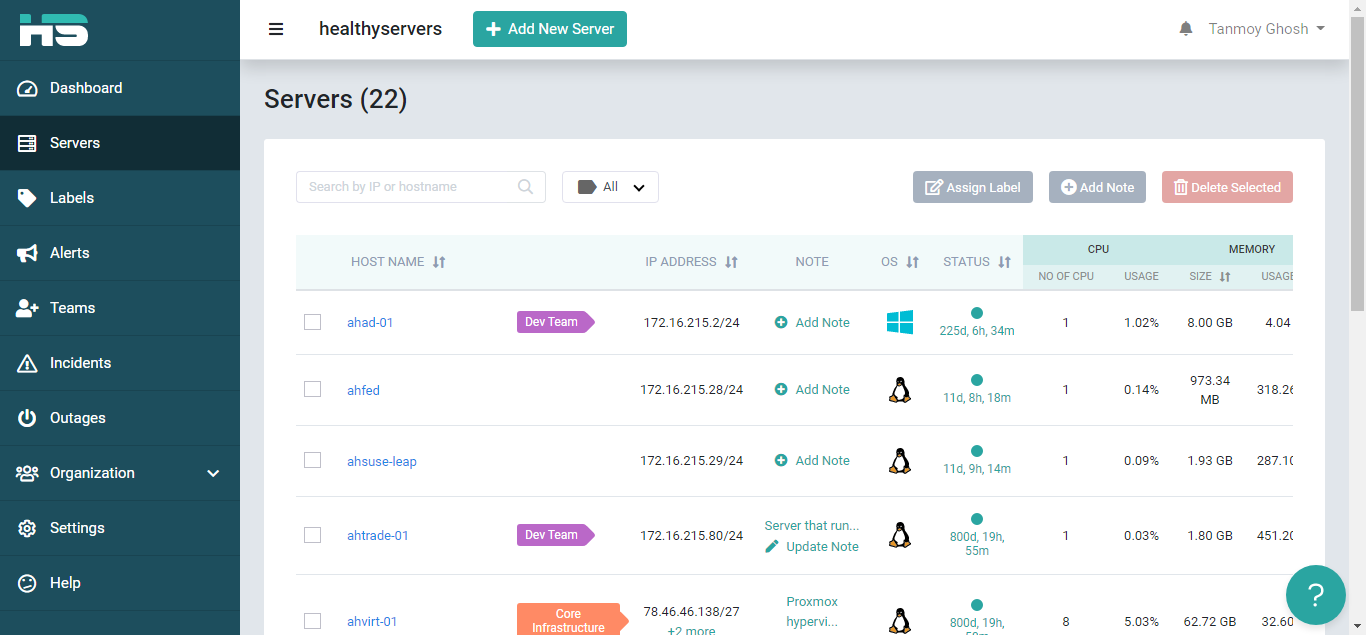Image resolution: width=1366 pixels, height=635 pixels.
Task: Click the Settings gear icon
Action: click(x=27, y=528)
